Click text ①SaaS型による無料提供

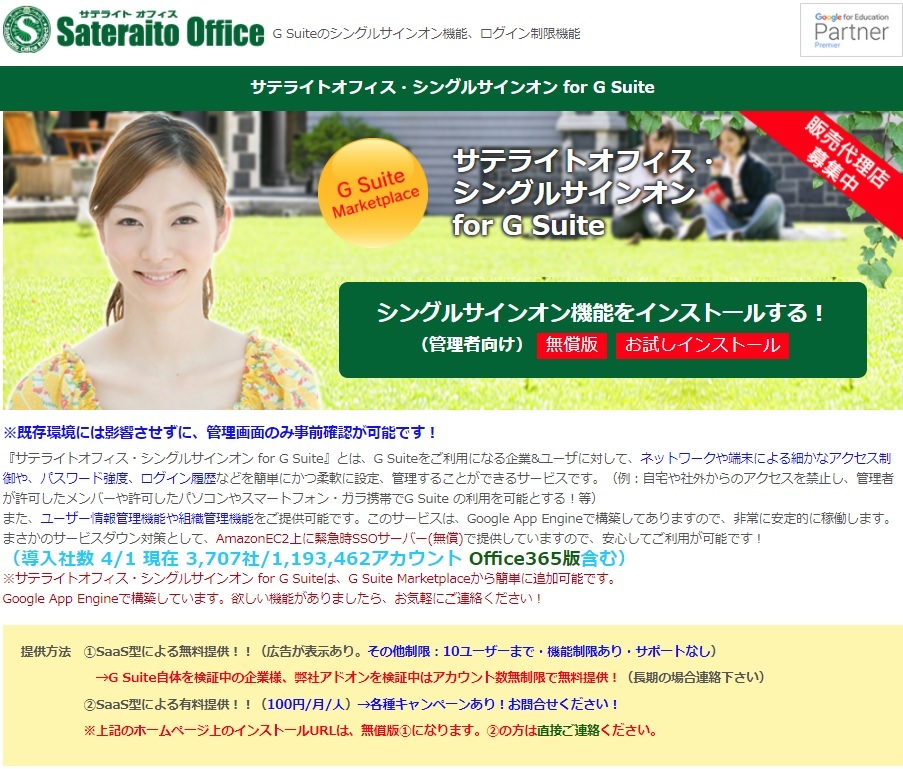[168, 651]
